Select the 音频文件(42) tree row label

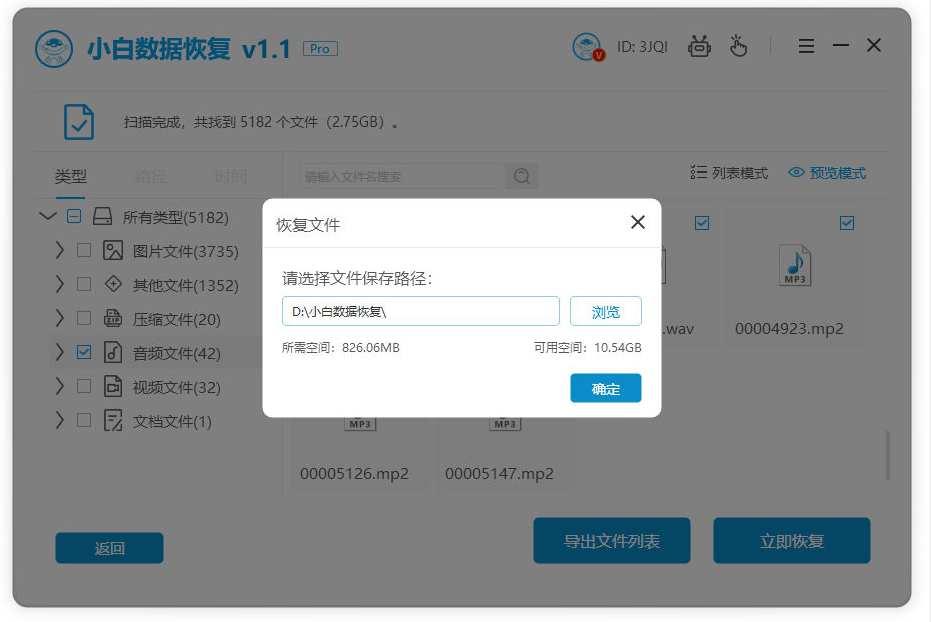click(x=176, y=353)
